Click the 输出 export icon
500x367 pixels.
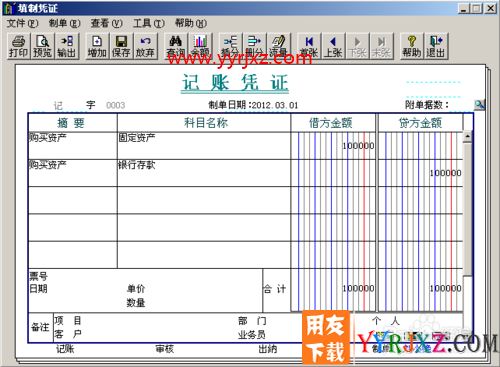(x=67, y=46)
